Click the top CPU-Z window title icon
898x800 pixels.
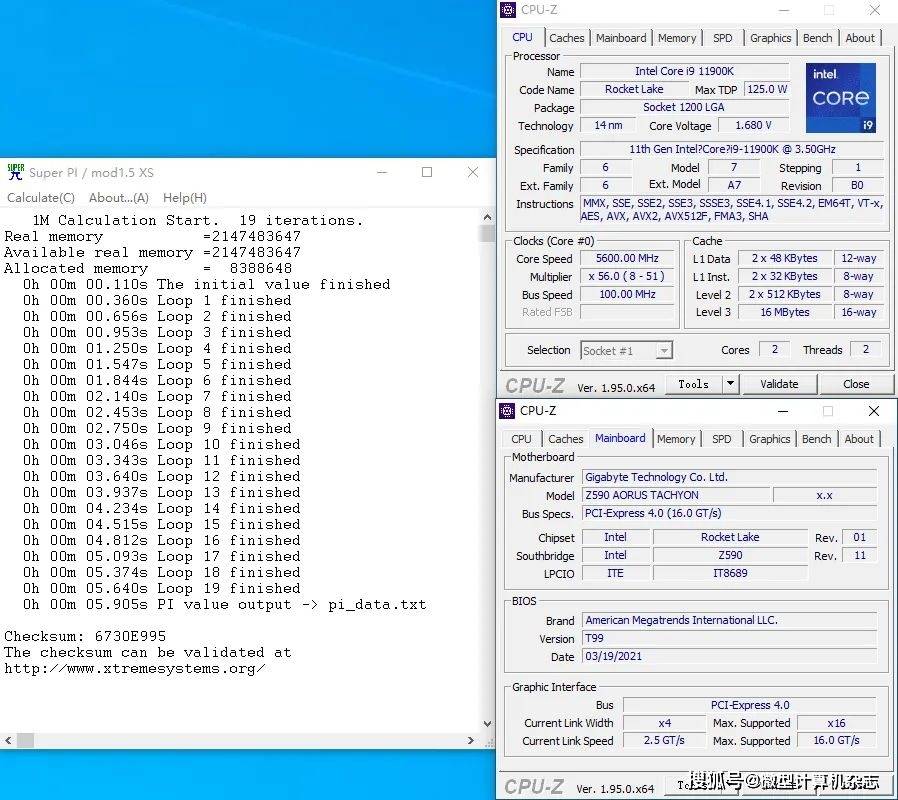(507, 10)
